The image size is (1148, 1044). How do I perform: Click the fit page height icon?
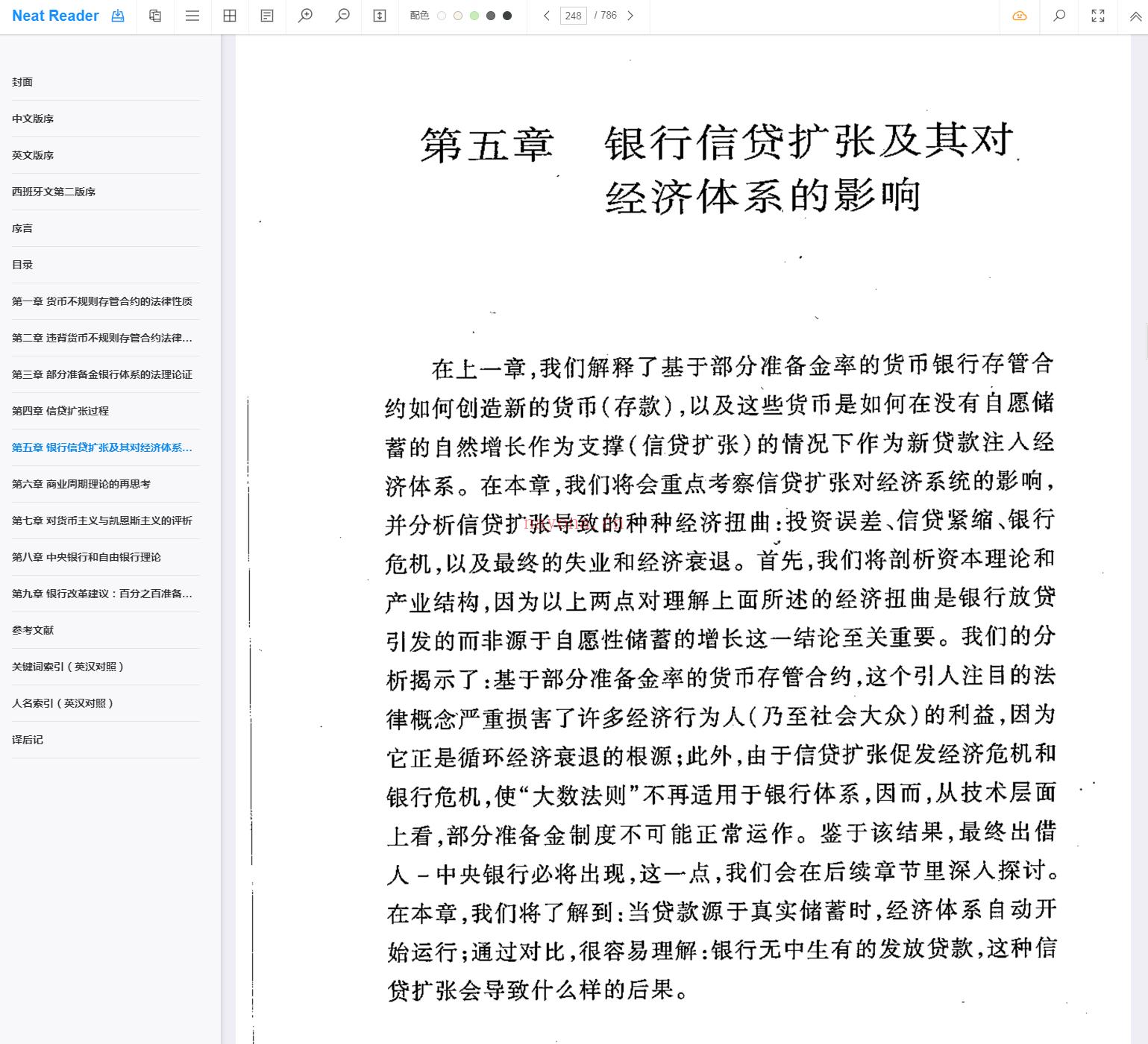(x=380, y=16)
